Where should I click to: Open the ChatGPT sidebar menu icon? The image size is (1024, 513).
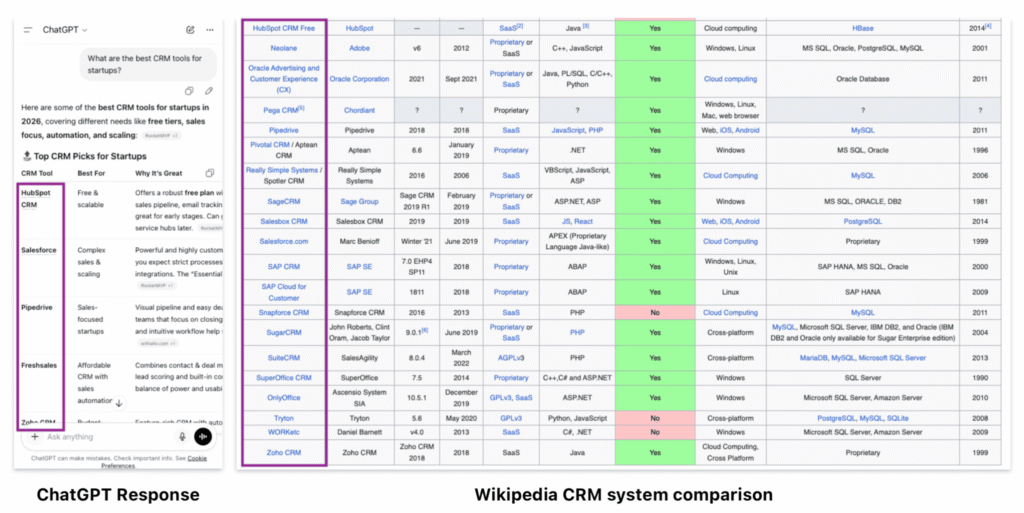coord(28,30)
